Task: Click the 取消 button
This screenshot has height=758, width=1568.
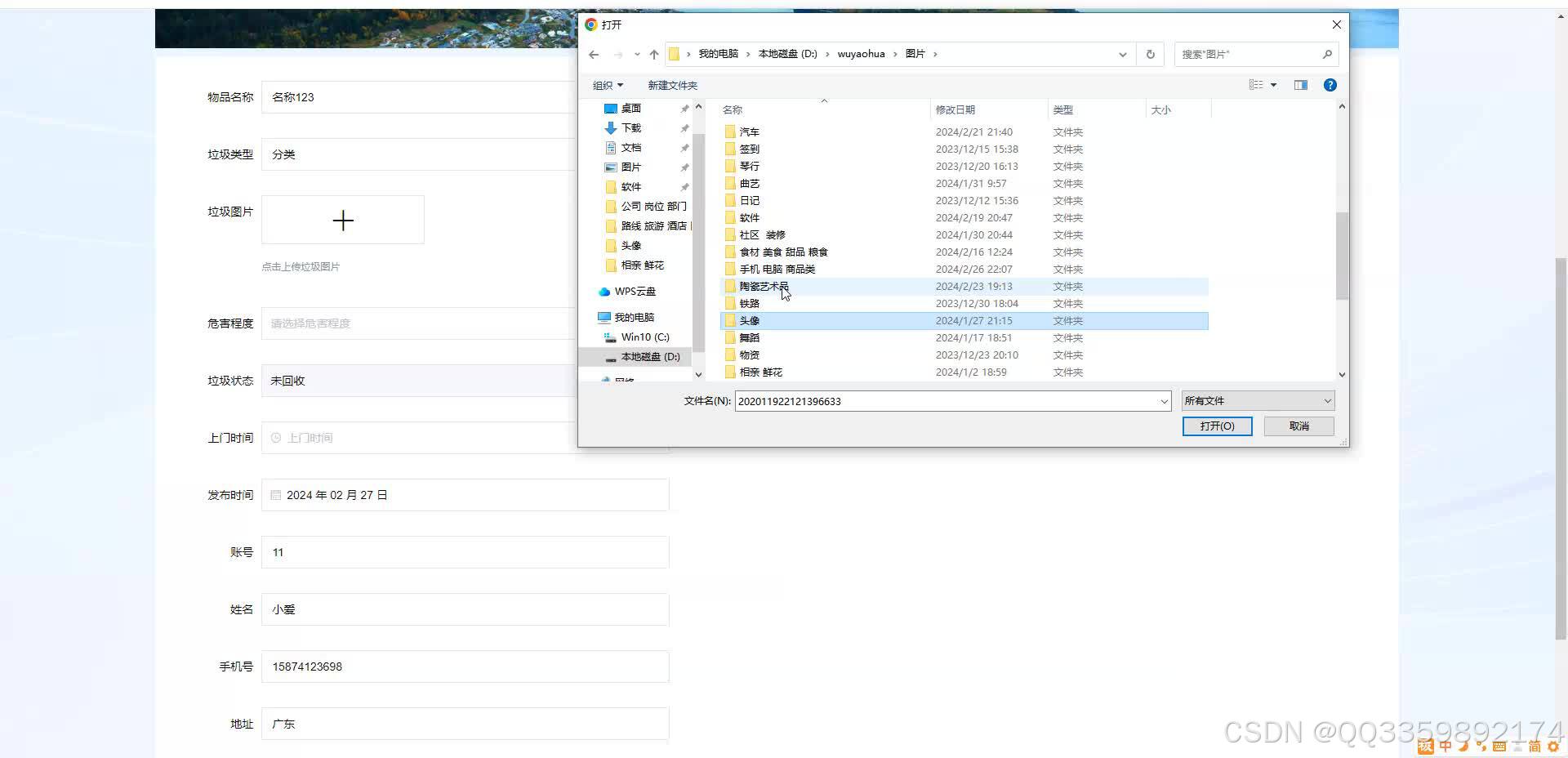Action: [1298, 426]
